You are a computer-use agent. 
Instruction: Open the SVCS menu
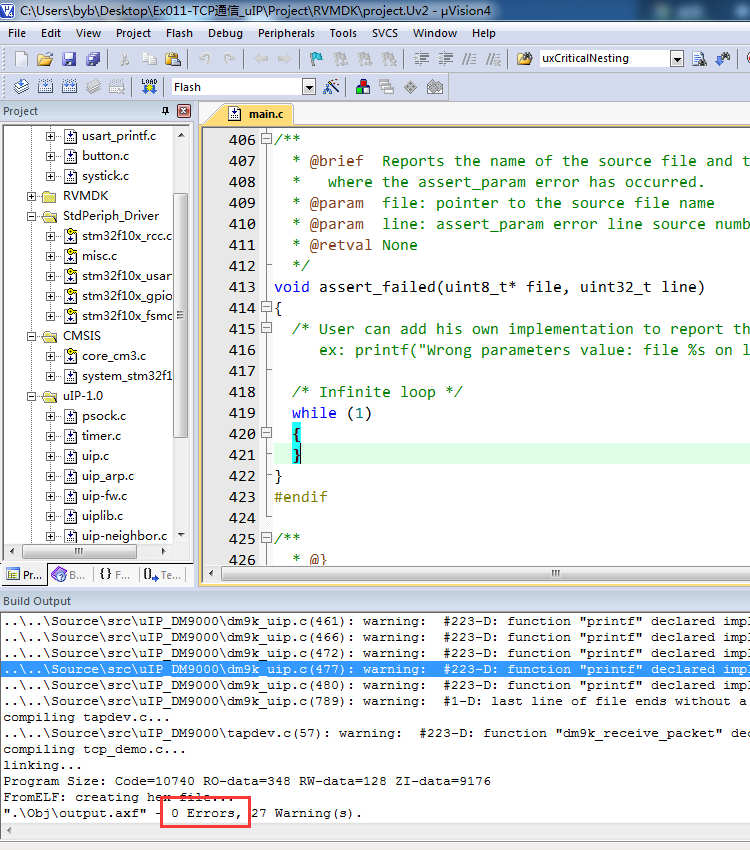pos(385,34)
